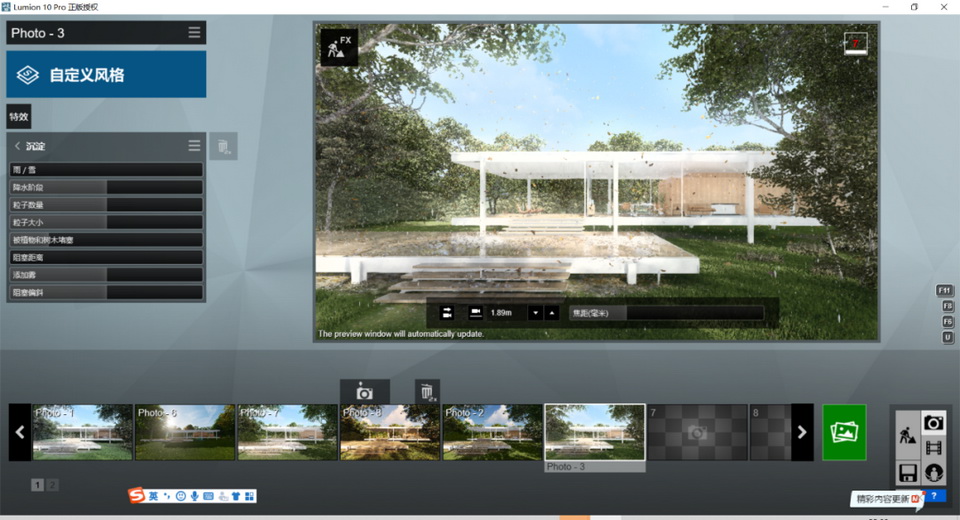Switch to Movie mode filmstrip icon
Image resolution: width=960 pixels, height=520 pixels.
coord(934,448)
